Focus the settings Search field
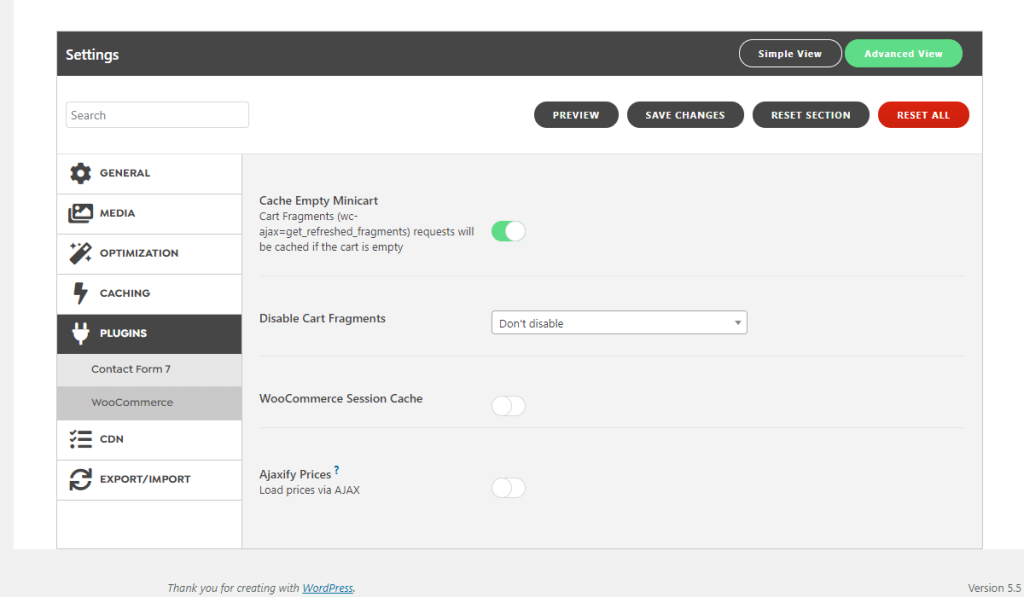 pyautogui.click(x=157, y=115)
